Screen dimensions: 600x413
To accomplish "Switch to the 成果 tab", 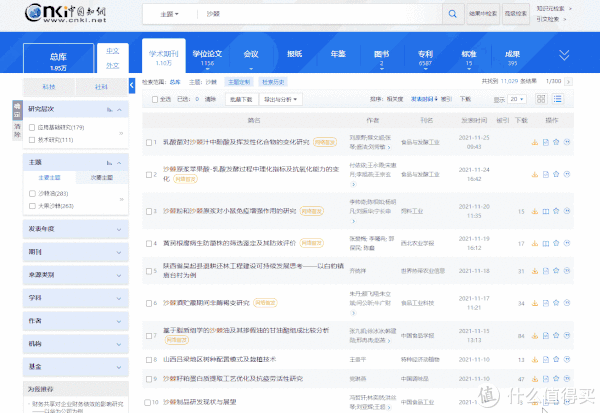I will (x=512, y=57).
